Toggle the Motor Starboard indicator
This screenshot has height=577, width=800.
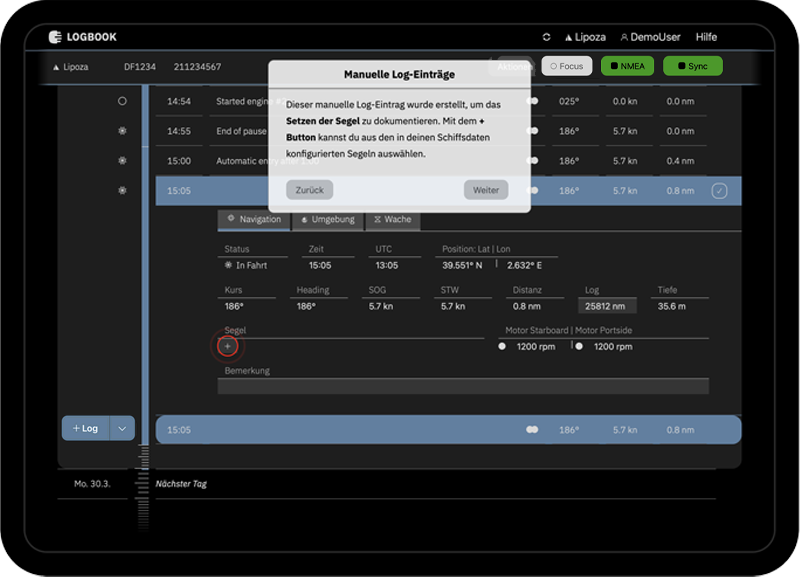pyautogui.click(x=502, y=346)
